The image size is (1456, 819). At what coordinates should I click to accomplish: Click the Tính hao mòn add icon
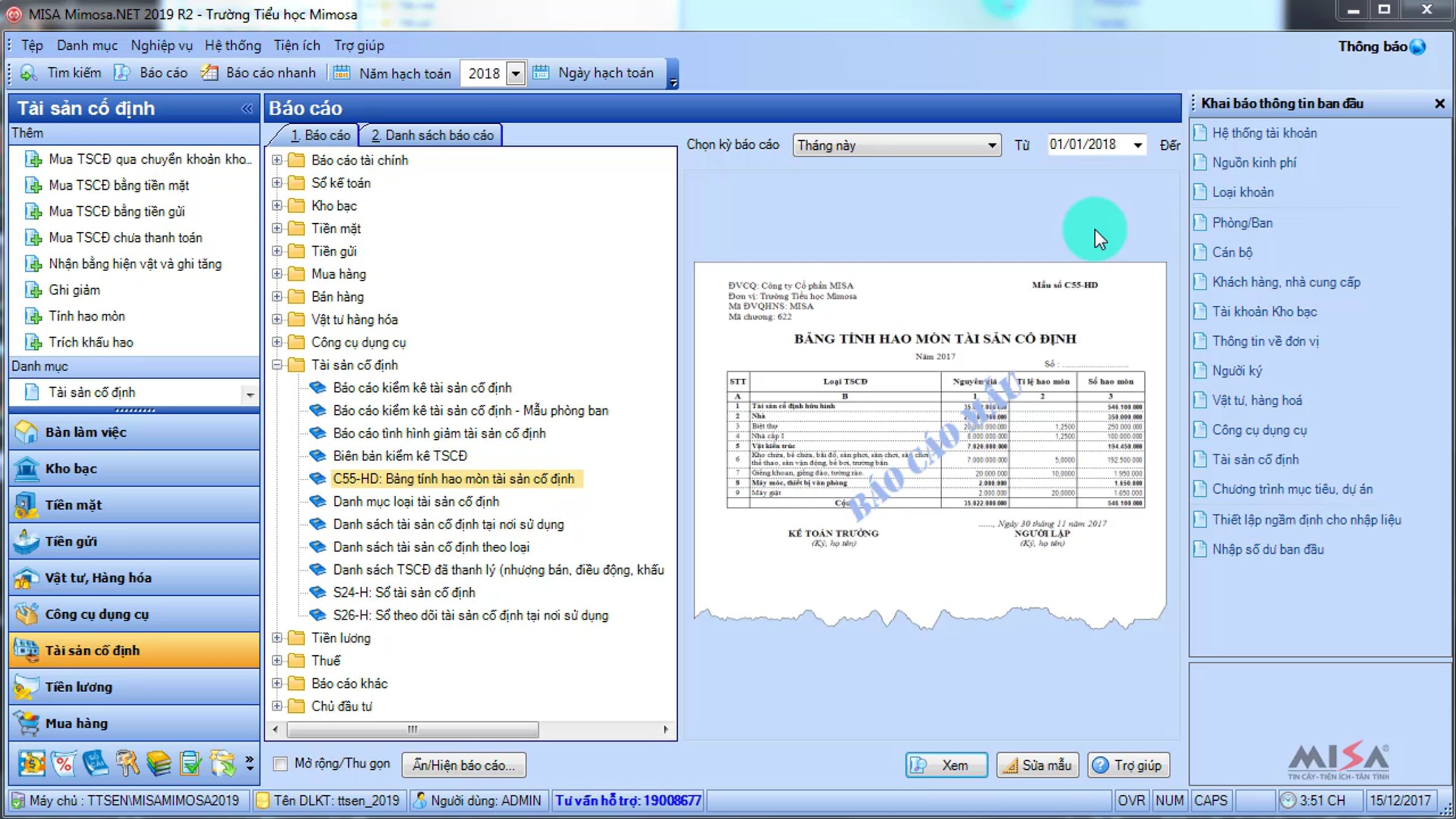(x=33, y=316)
